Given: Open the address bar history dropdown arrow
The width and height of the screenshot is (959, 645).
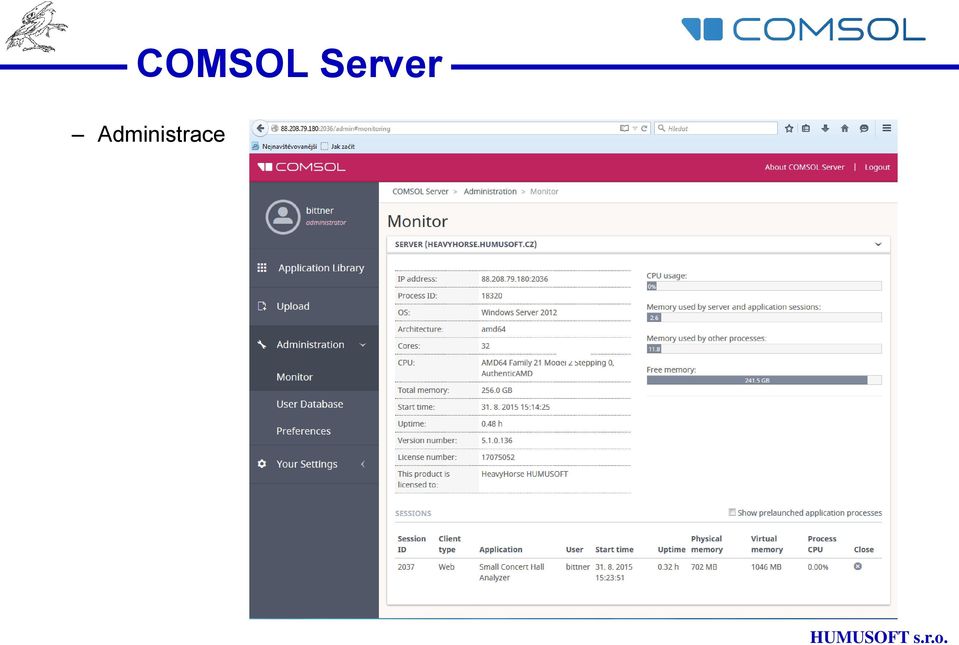Looking at the screenshot, I should click(x=635, y=128).
